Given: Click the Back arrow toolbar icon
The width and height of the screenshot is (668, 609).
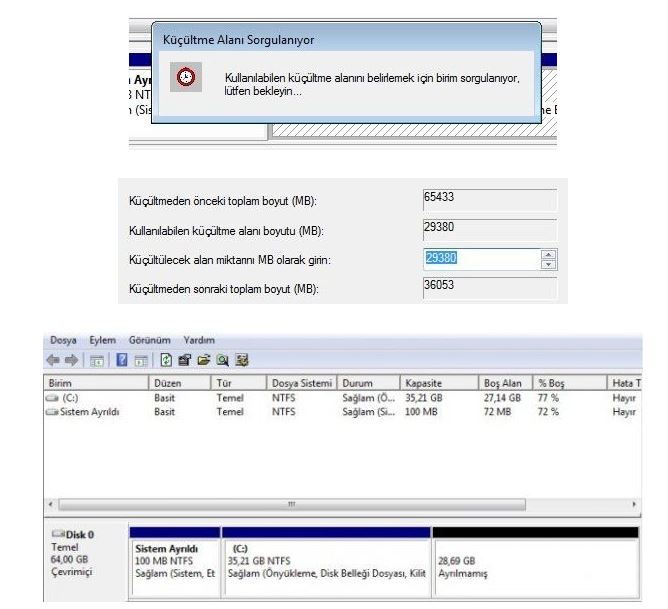Looking at the screenshot, I should tap(54, 360).
